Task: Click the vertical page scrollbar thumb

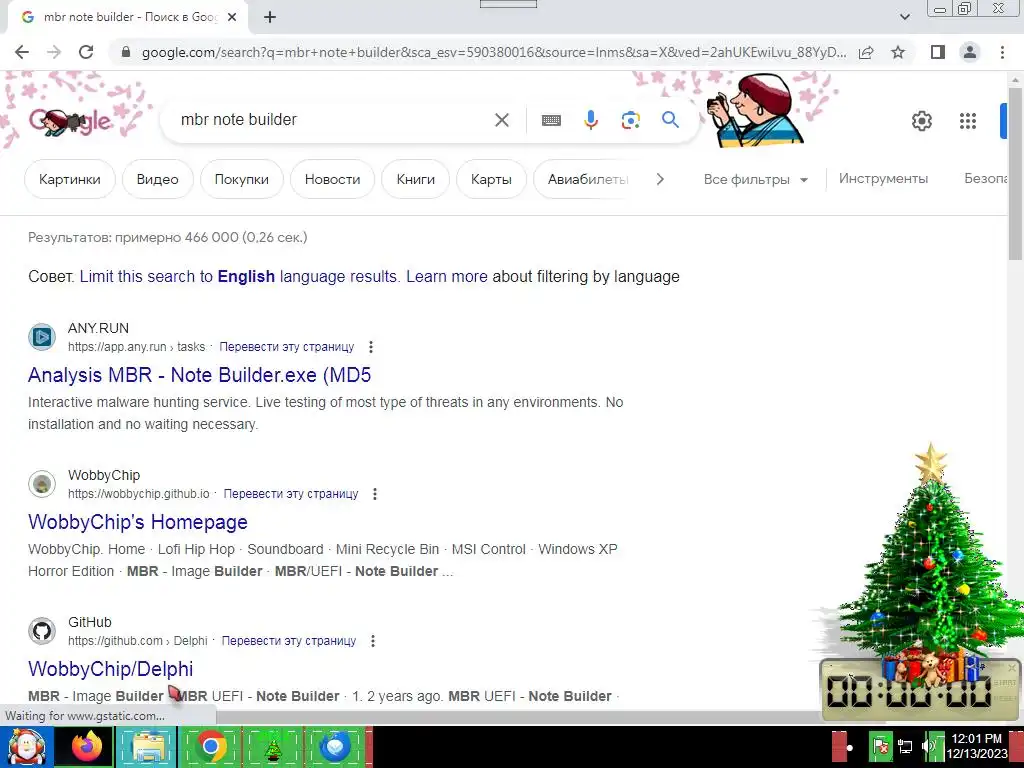Action: [1015, 173]
